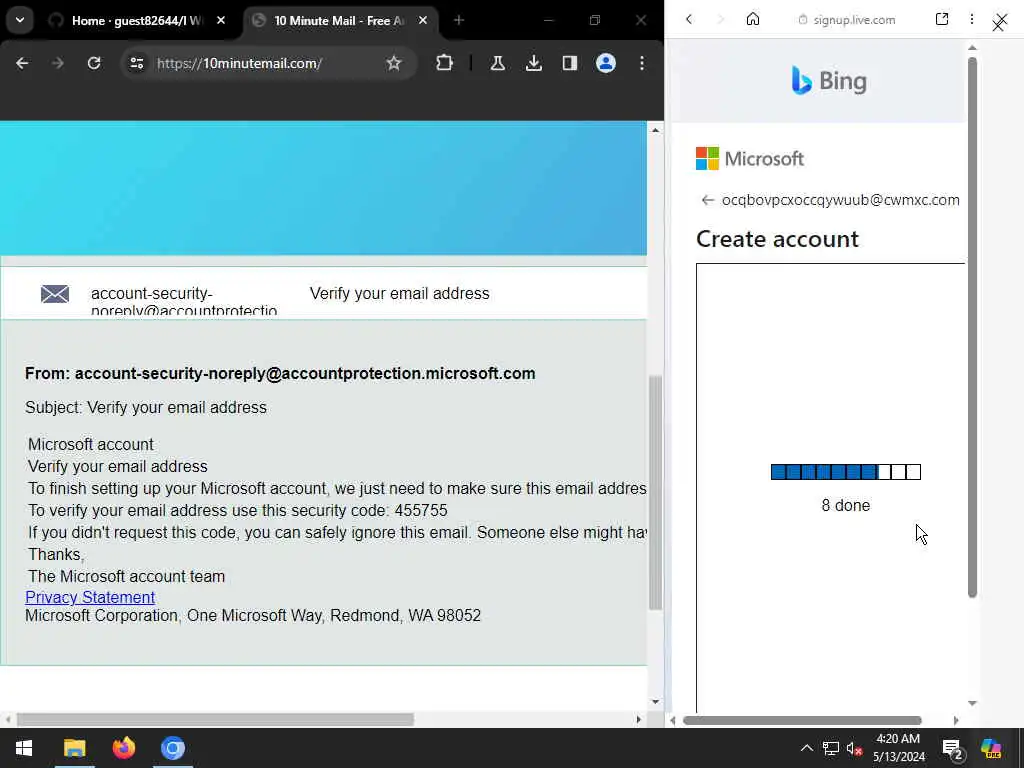
Task: Click Chrome's forward navigation arrow
Action: pyautogui.click(x=57, y=63)
